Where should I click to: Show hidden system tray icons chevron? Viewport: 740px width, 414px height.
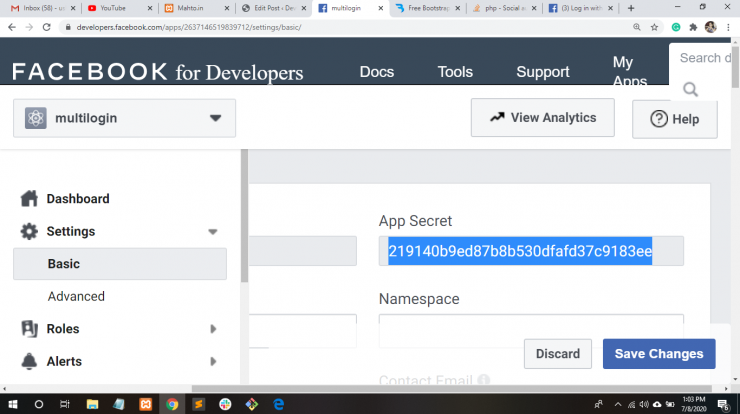(x=618, y=405)
